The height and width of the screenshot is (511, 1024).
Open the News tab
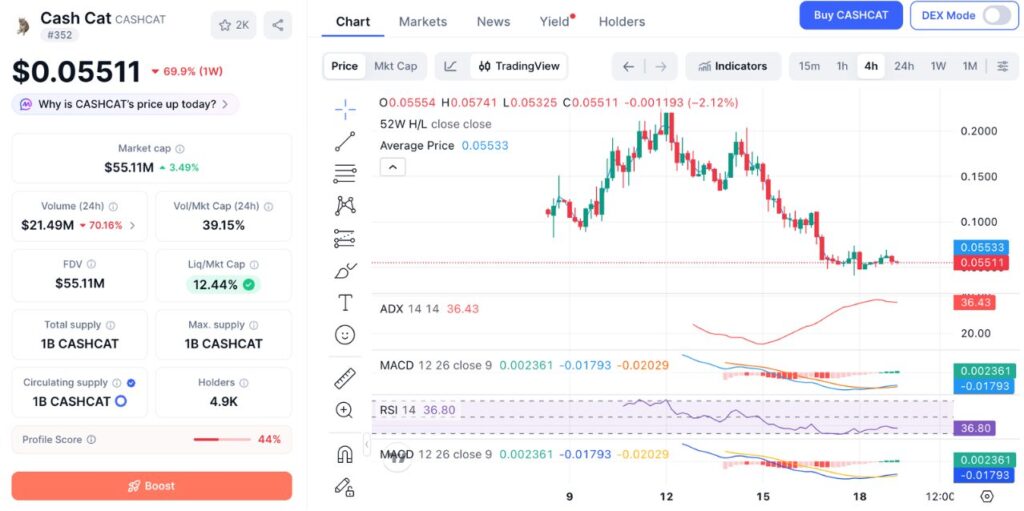[x=493, y=22]
